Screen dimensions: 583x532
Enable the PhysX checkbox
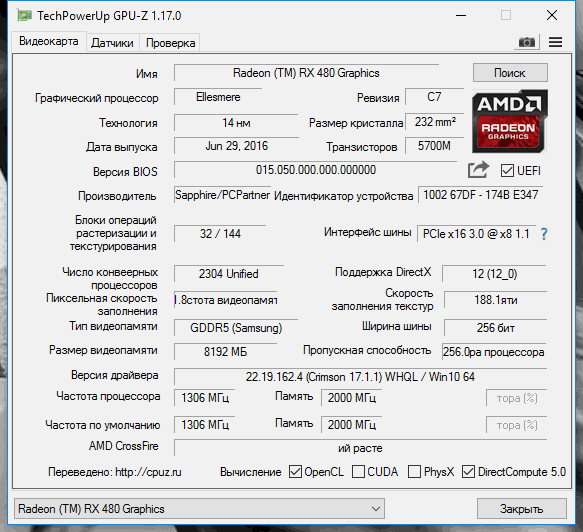(x=414, y=472)
